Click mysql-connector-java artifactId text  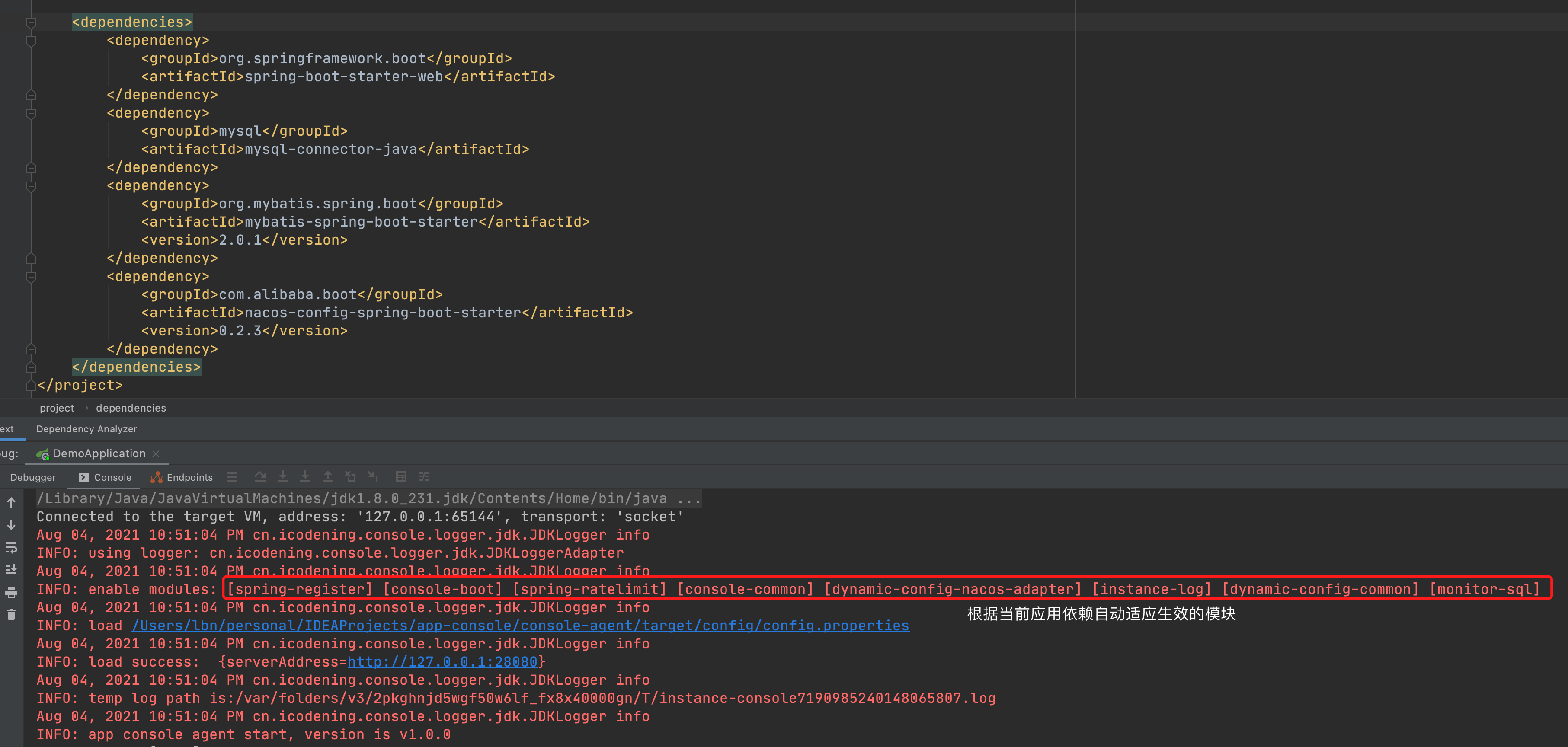coord(330,149)
